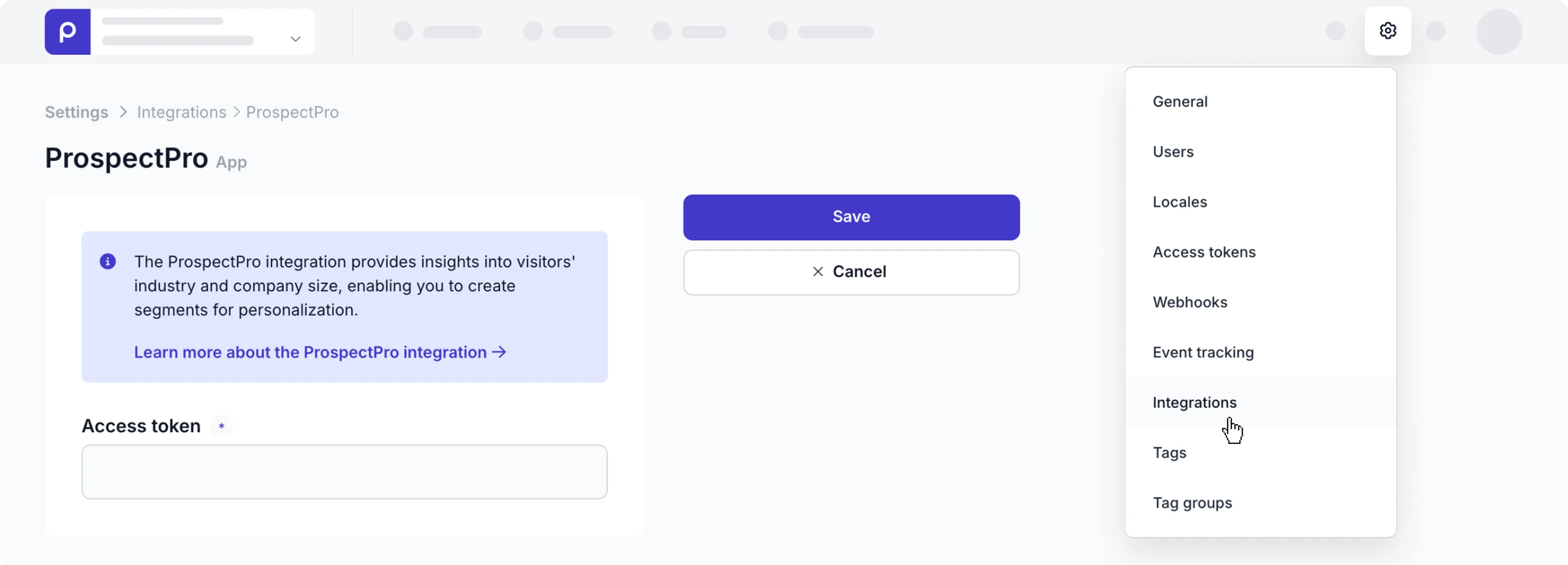The width and height of the screenshot is (1568, 565).
Task: Click the purple ProspectPro logo icon
Action: tap(67, 31)
